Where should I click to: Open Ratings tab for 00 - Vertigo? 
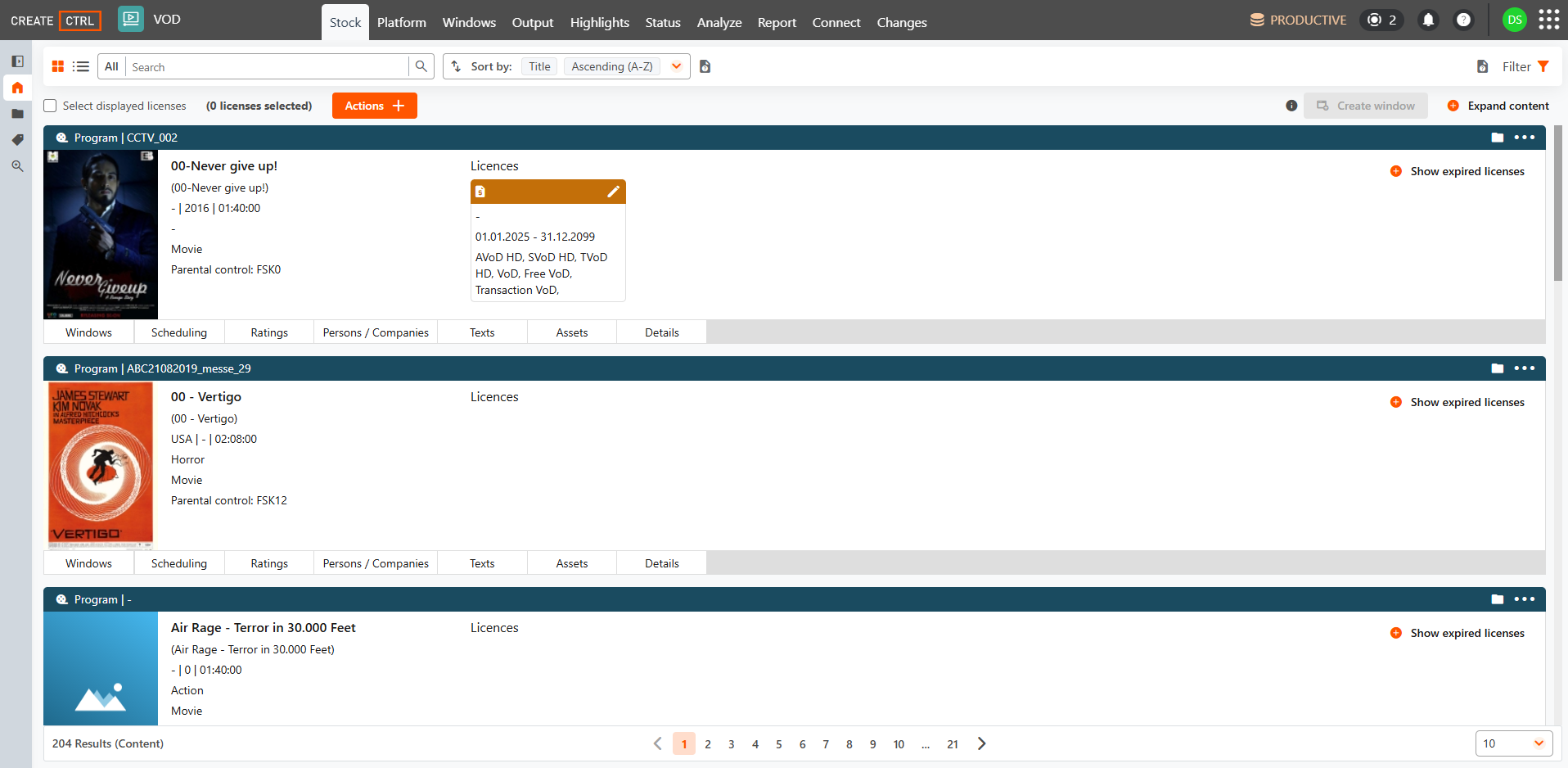[x=269, y=563]
